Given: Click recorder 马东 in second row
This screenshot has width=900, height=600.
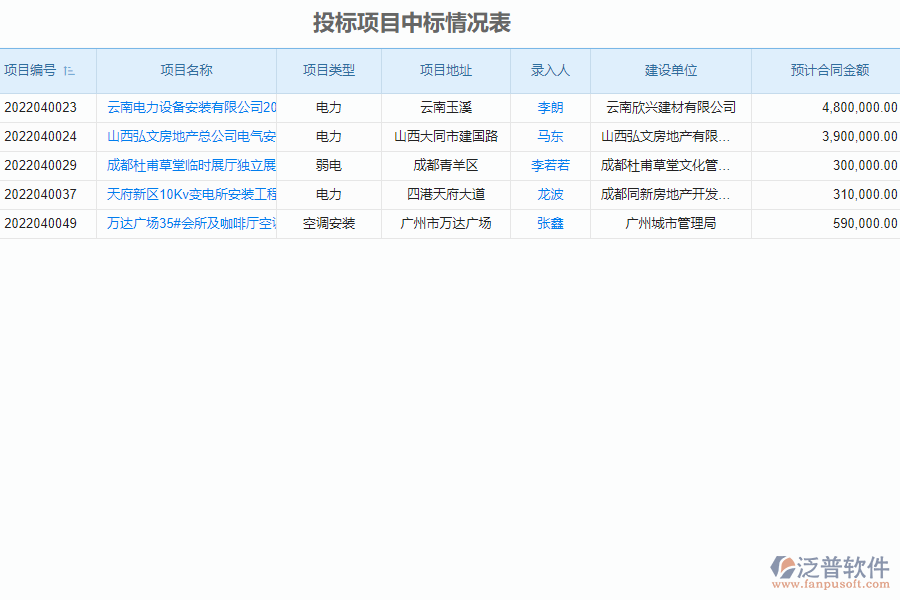Looking at the screenshot, I should [x=549, y=136].
